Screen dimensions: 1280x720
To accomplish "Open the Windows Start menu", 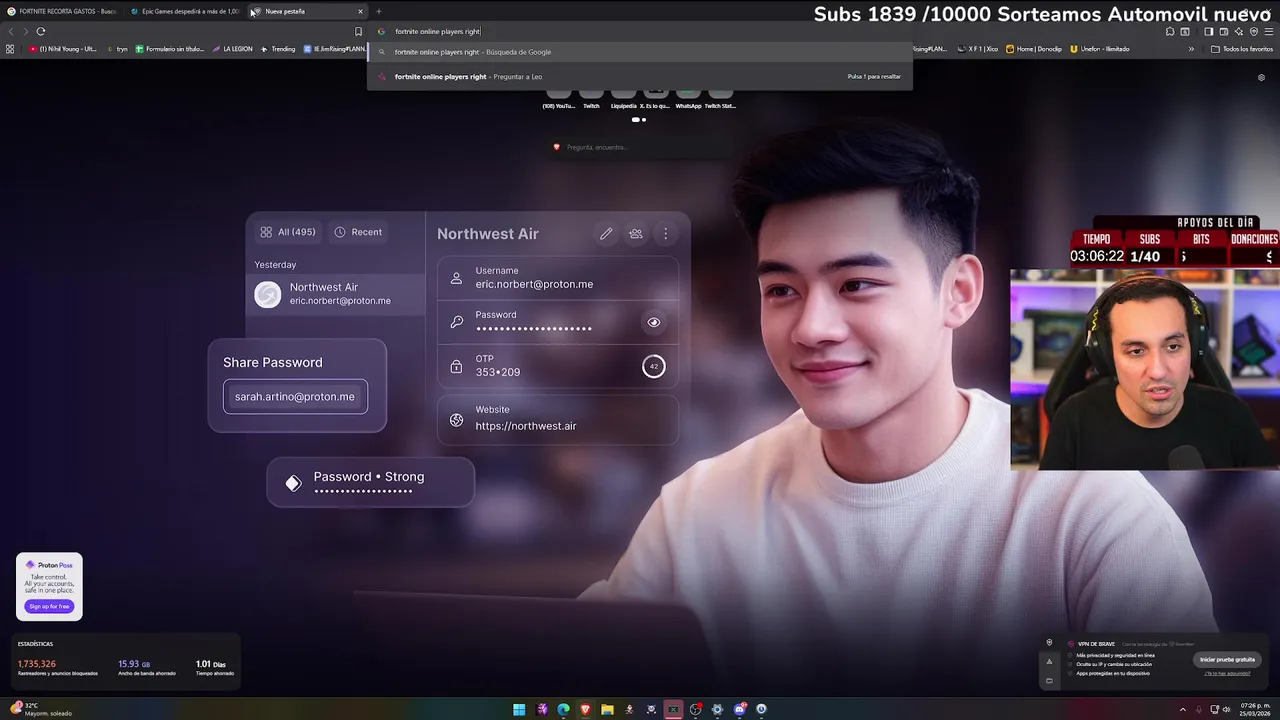I will [519, 709].
